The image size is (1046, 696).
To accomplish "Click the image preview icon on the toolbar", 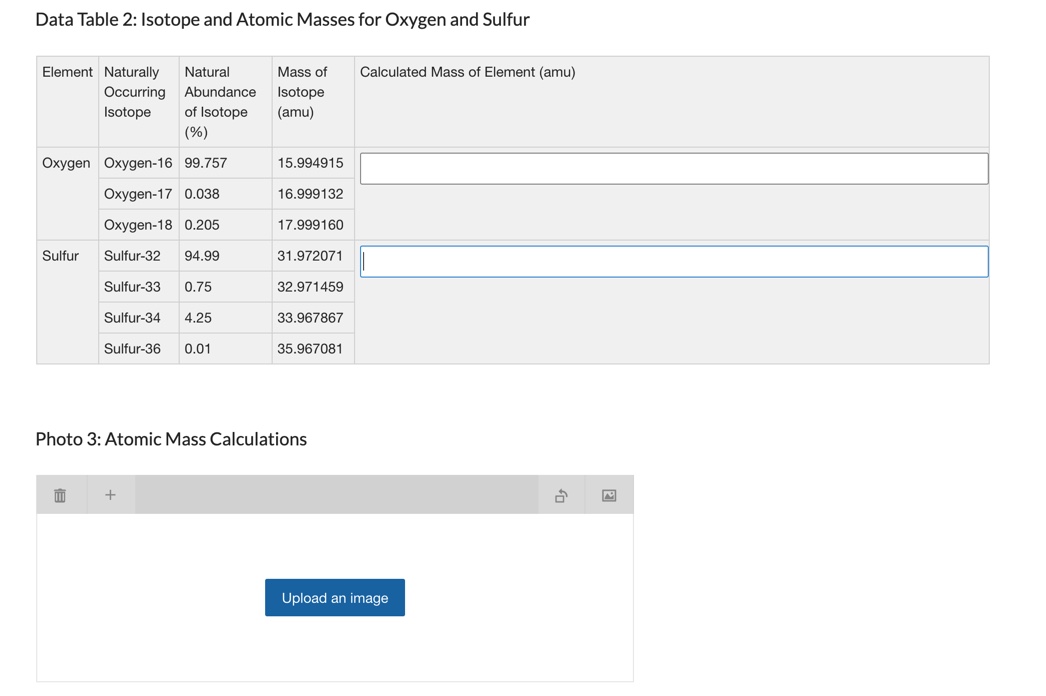I will (608, 493).
